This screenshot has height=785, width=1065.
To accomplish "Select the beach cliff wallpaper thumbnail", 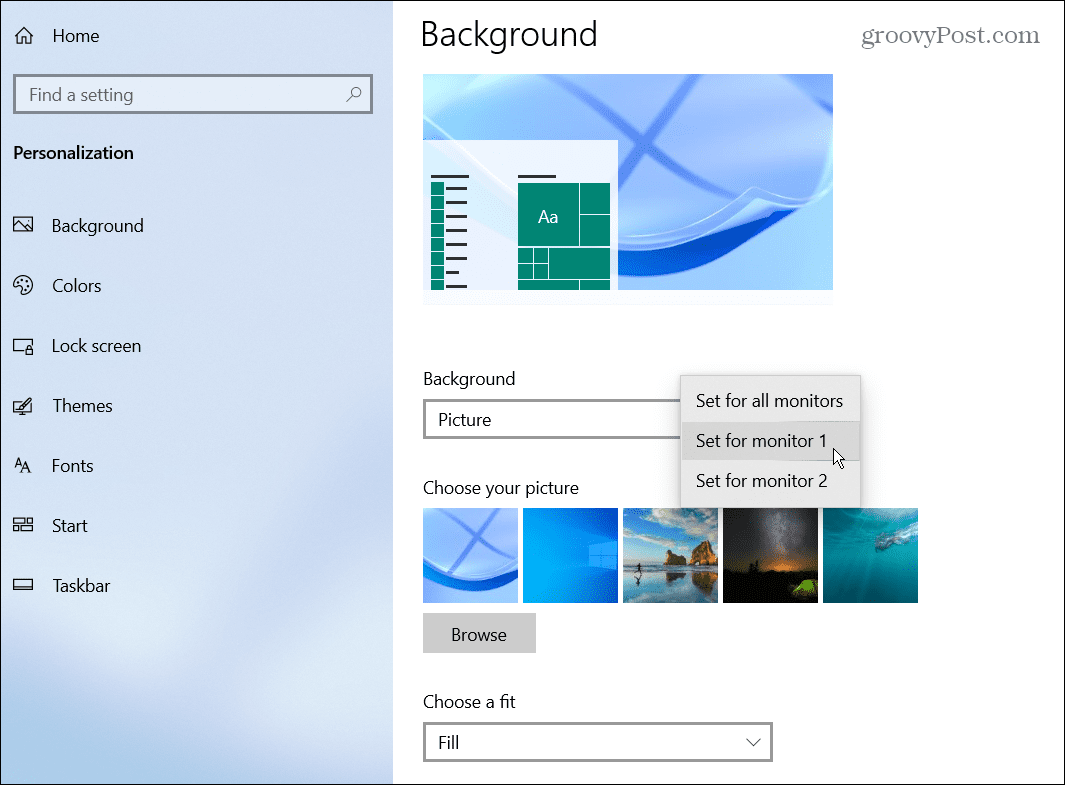I will click(670, 555).
